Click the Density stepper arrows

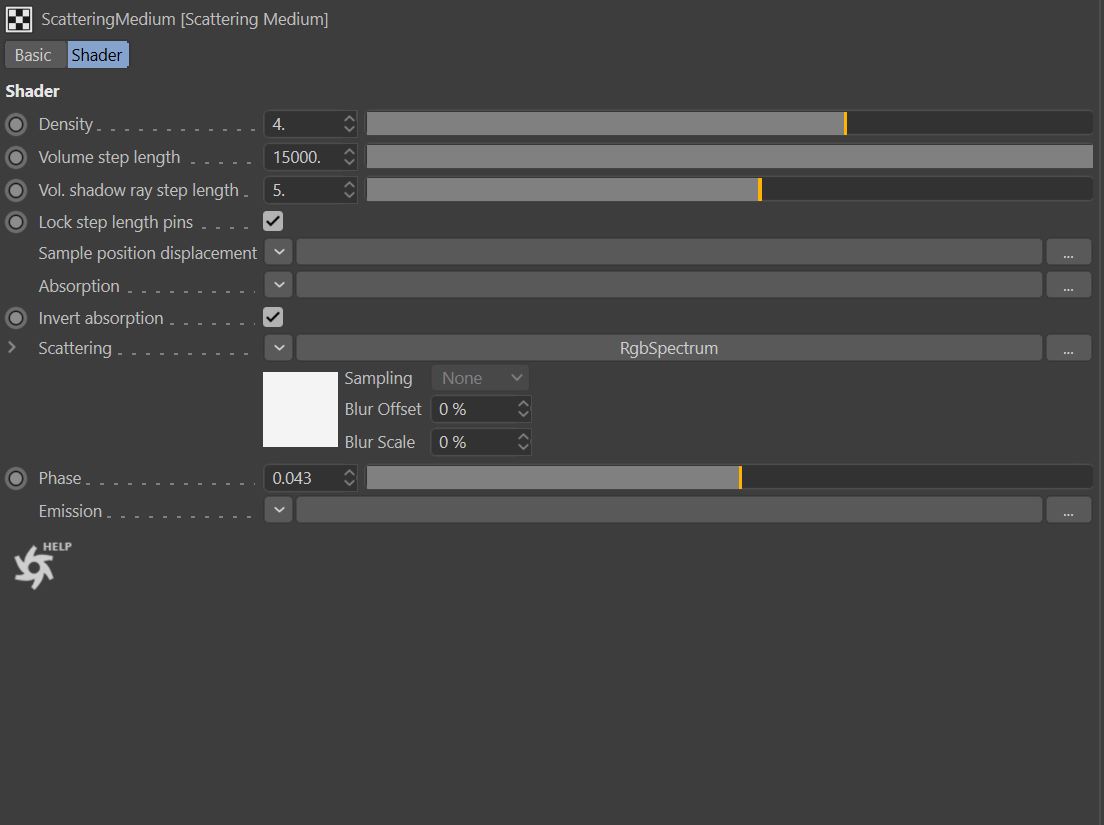pos(349,124)
